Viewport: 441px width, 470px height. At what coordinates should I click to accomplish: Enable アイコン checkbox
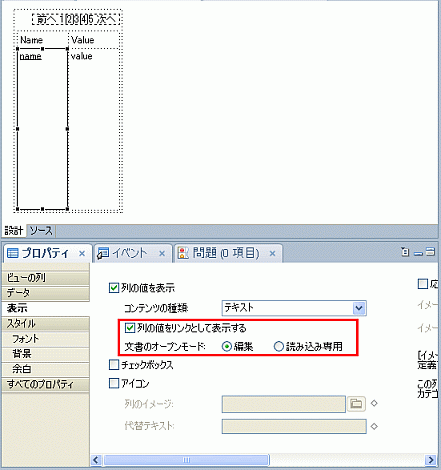[x=114, y=384]
